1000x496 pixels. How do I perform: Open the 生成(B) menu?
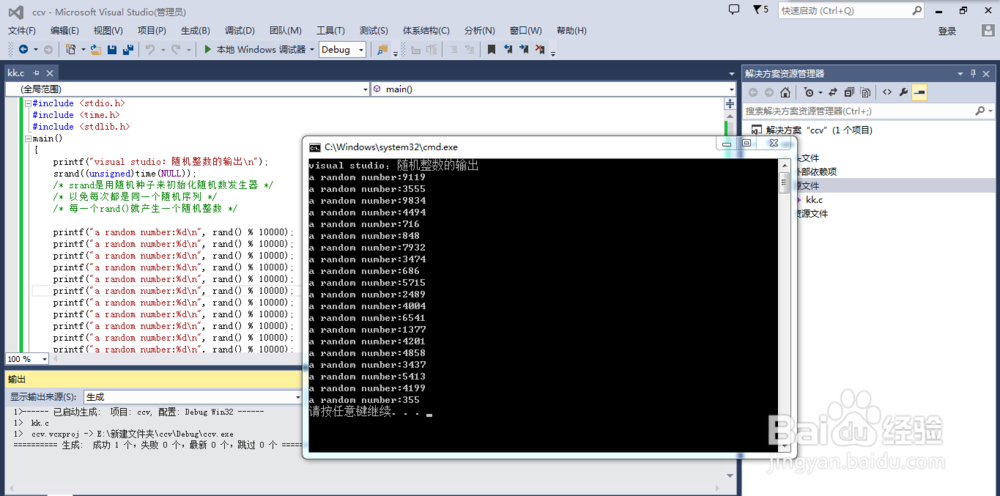click(x=195, y=31)
